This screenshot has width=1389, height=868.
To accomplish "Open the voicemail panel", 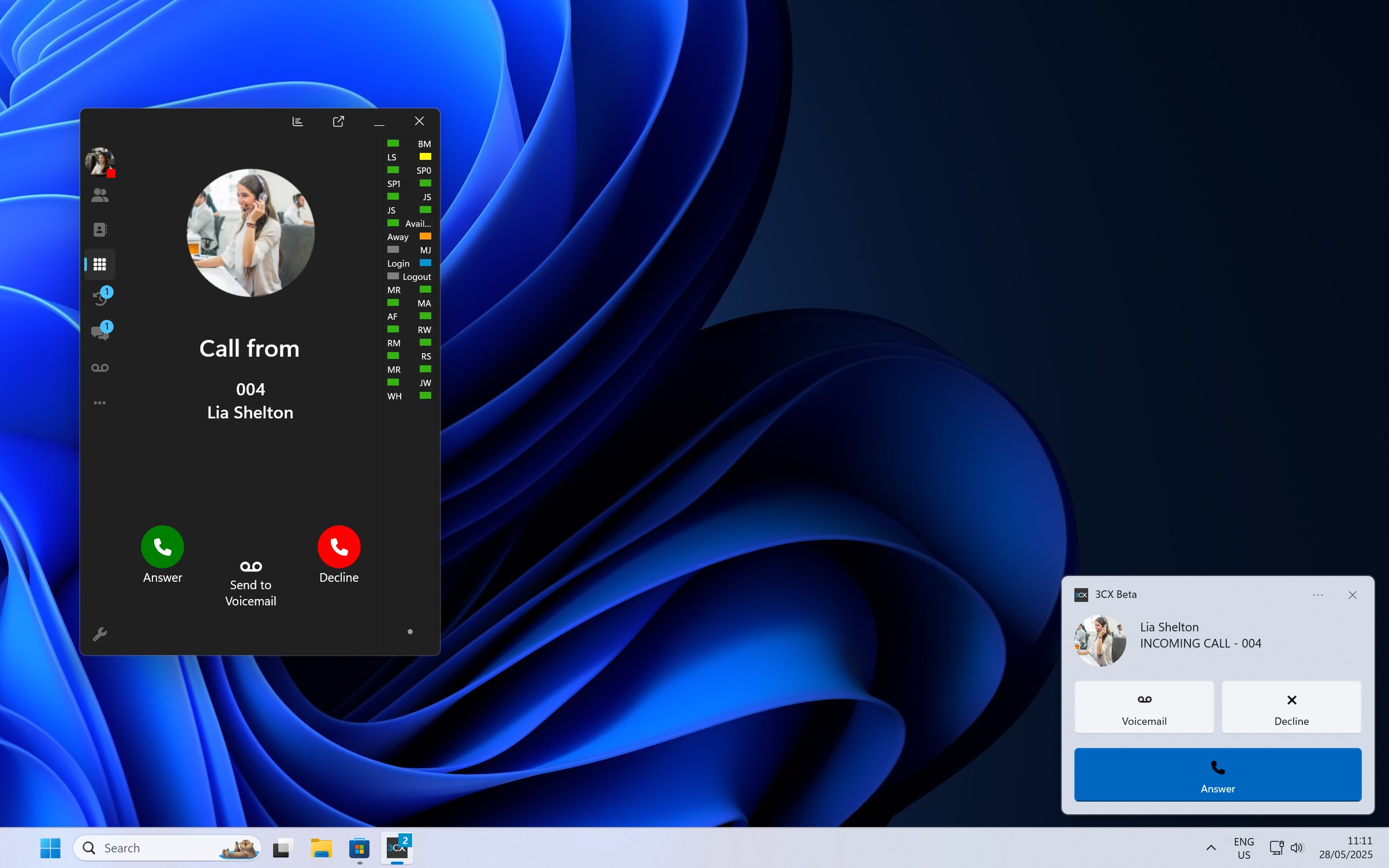I will (100, 366).
